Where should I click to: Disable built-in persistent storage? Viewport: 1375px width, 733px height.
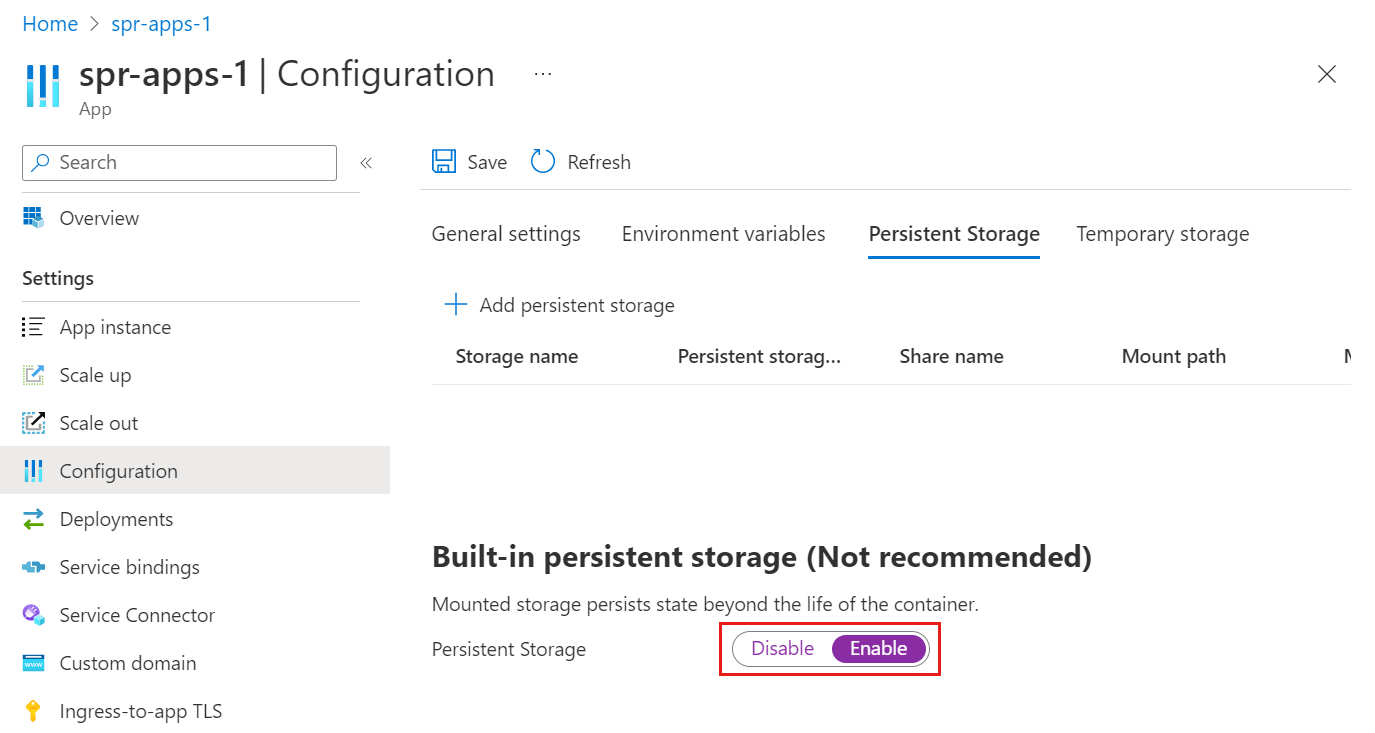(783, 648)
